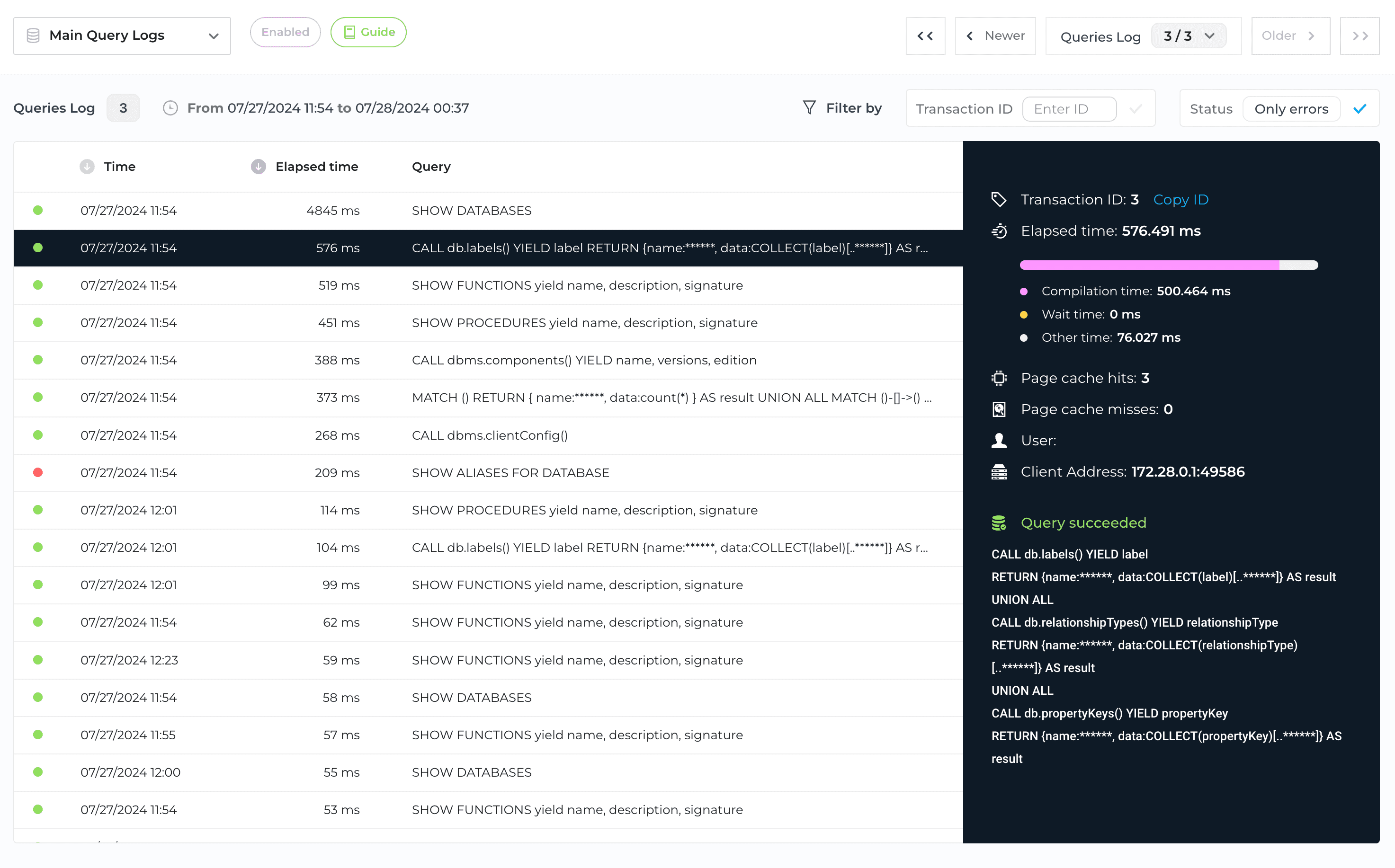Click the filter funnel icon
Screen dimensions: 1395x868
809,108
